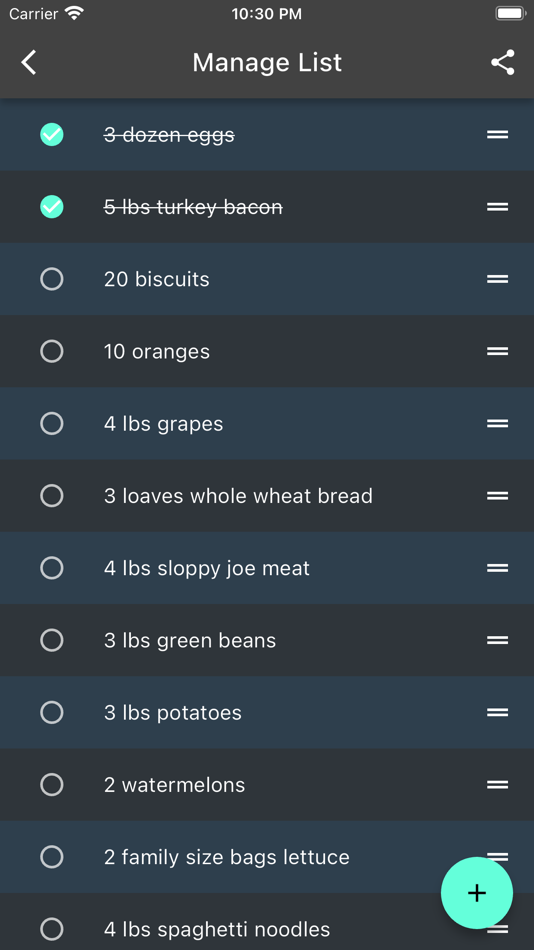This screenshot has height=950, width=534.
Task: Click reorder handle for 20 biscuits
Action: coord(498,279)
